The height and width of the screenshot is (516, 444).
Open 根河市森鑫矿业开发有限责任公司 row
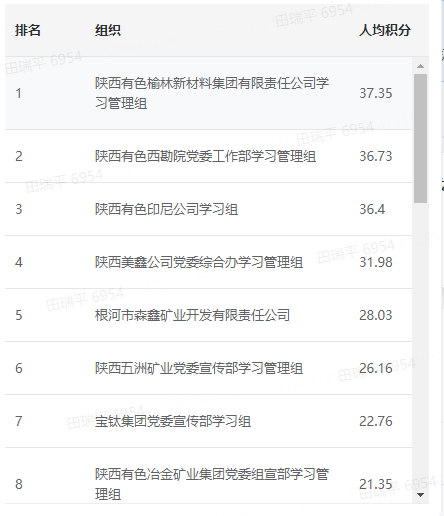[x=209, y=315]
